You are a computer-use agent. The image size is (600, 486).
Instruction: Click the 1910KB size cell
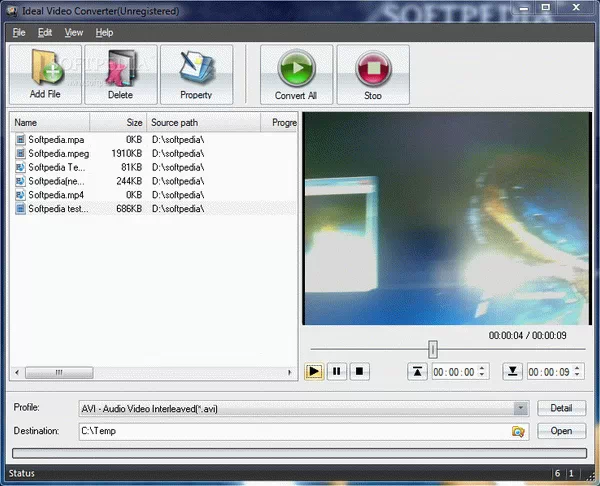(127, 153)
